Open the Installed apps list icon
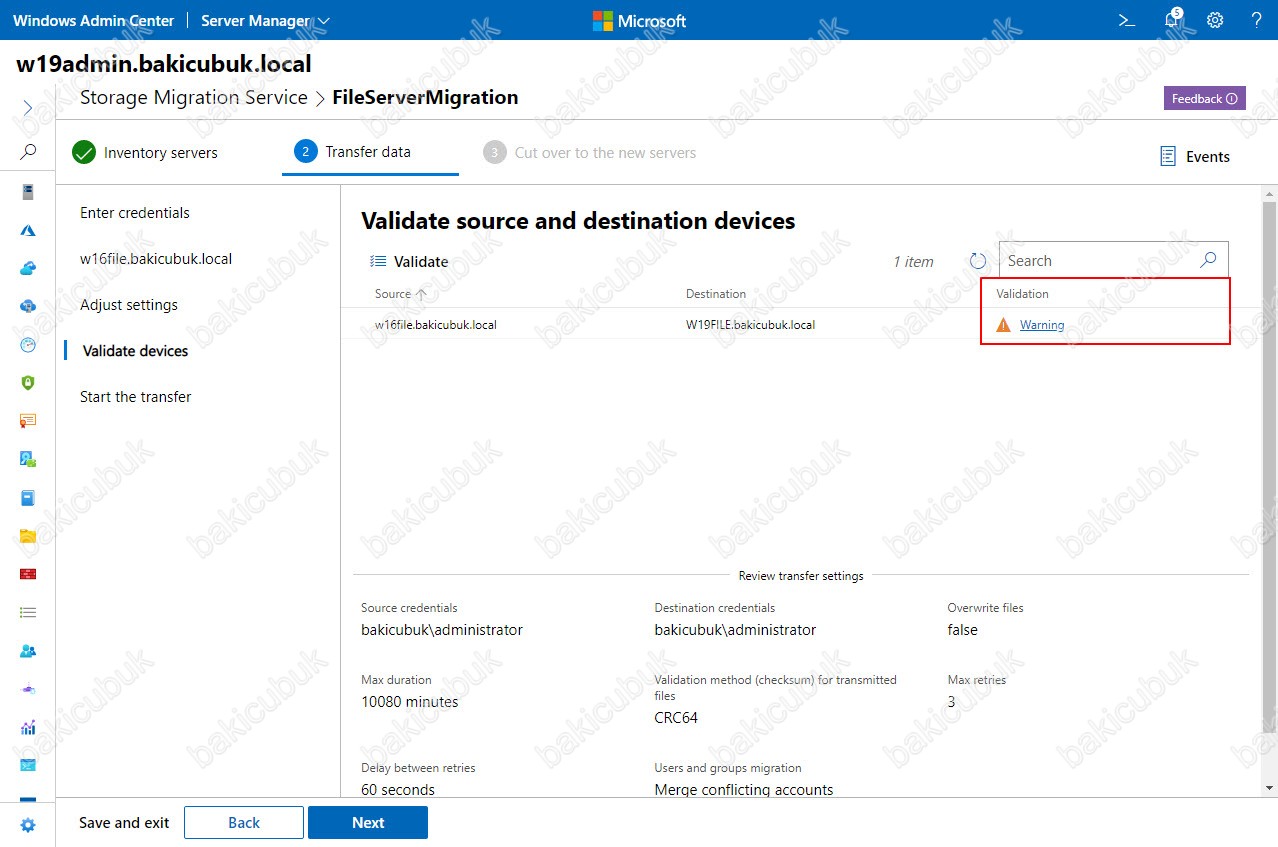The height and width of the screenshot is (847, 1278). (x=28, y=612)
